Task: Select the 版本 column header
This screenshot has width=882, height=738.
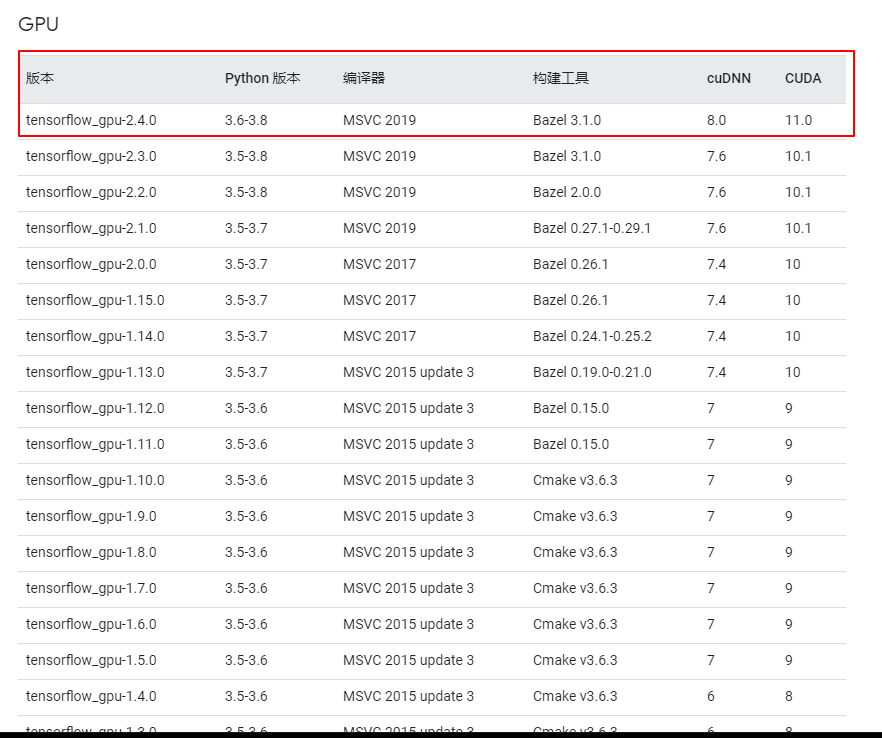Action: tap(40, 78)
